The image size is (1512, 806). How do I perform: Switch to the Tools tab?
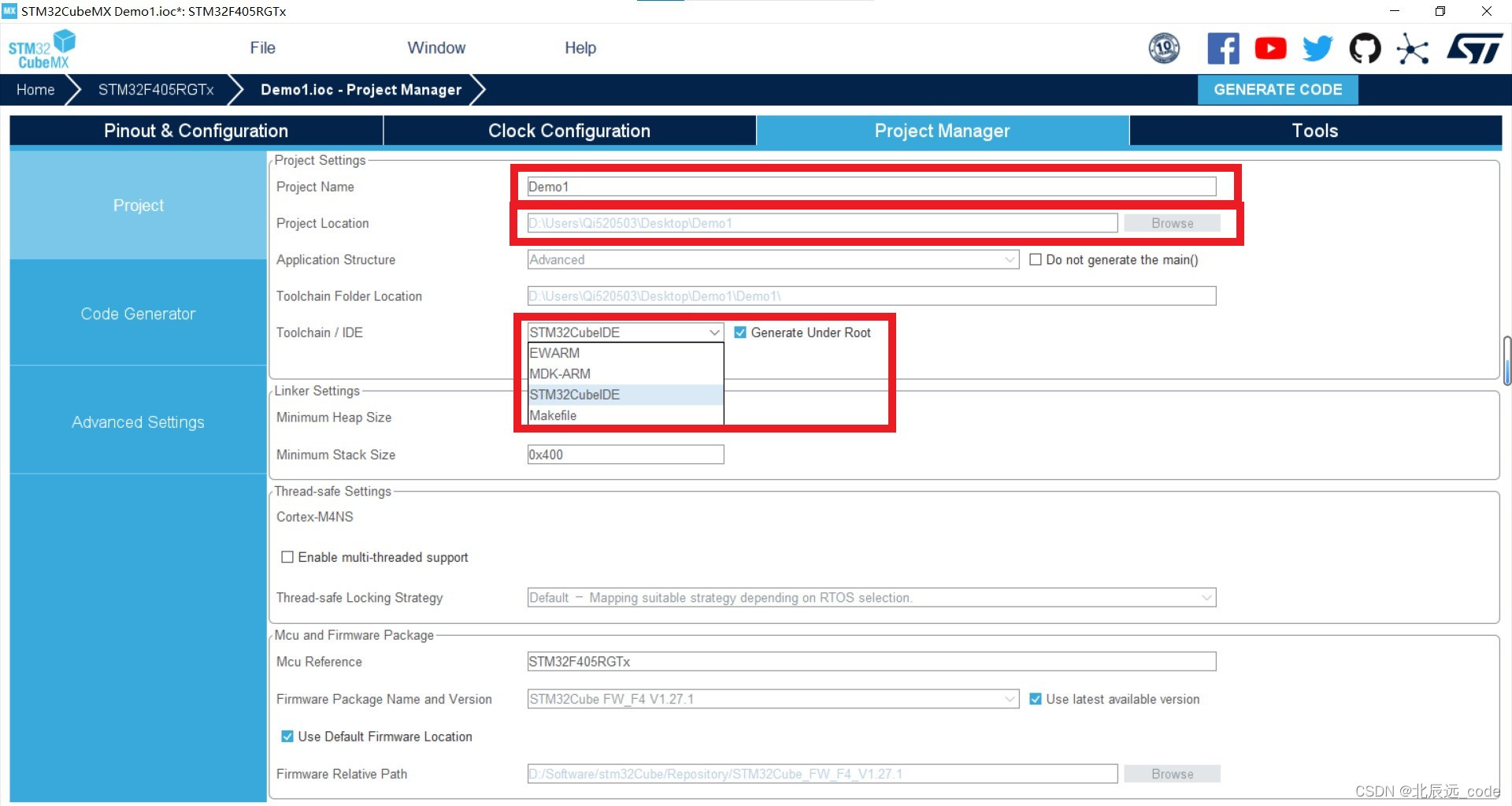point(1315,131)
